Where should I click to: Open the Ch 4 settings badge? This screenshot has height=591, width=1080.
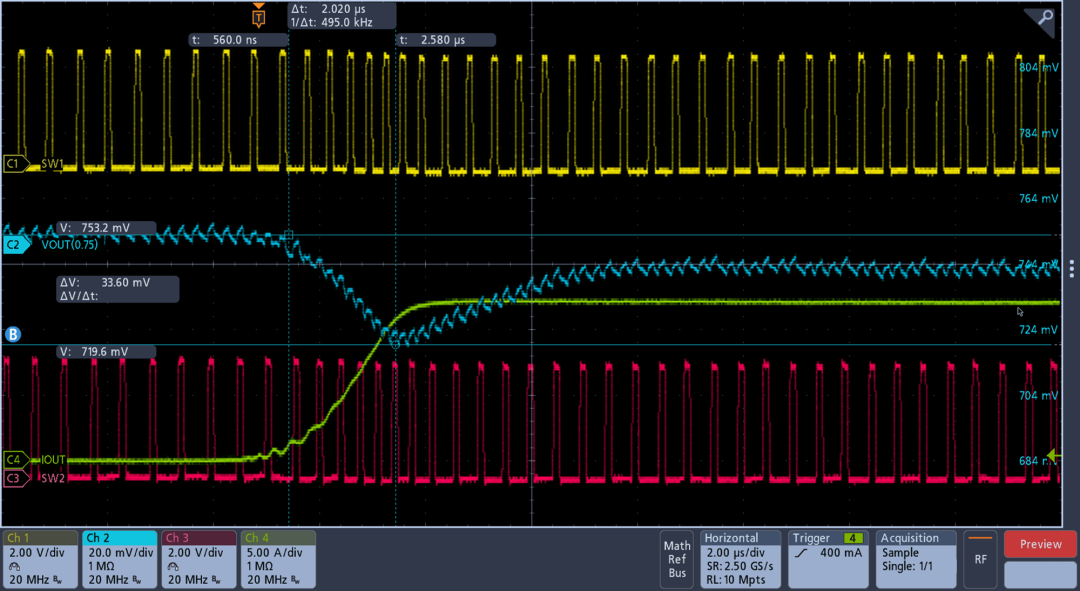(278, 559)
